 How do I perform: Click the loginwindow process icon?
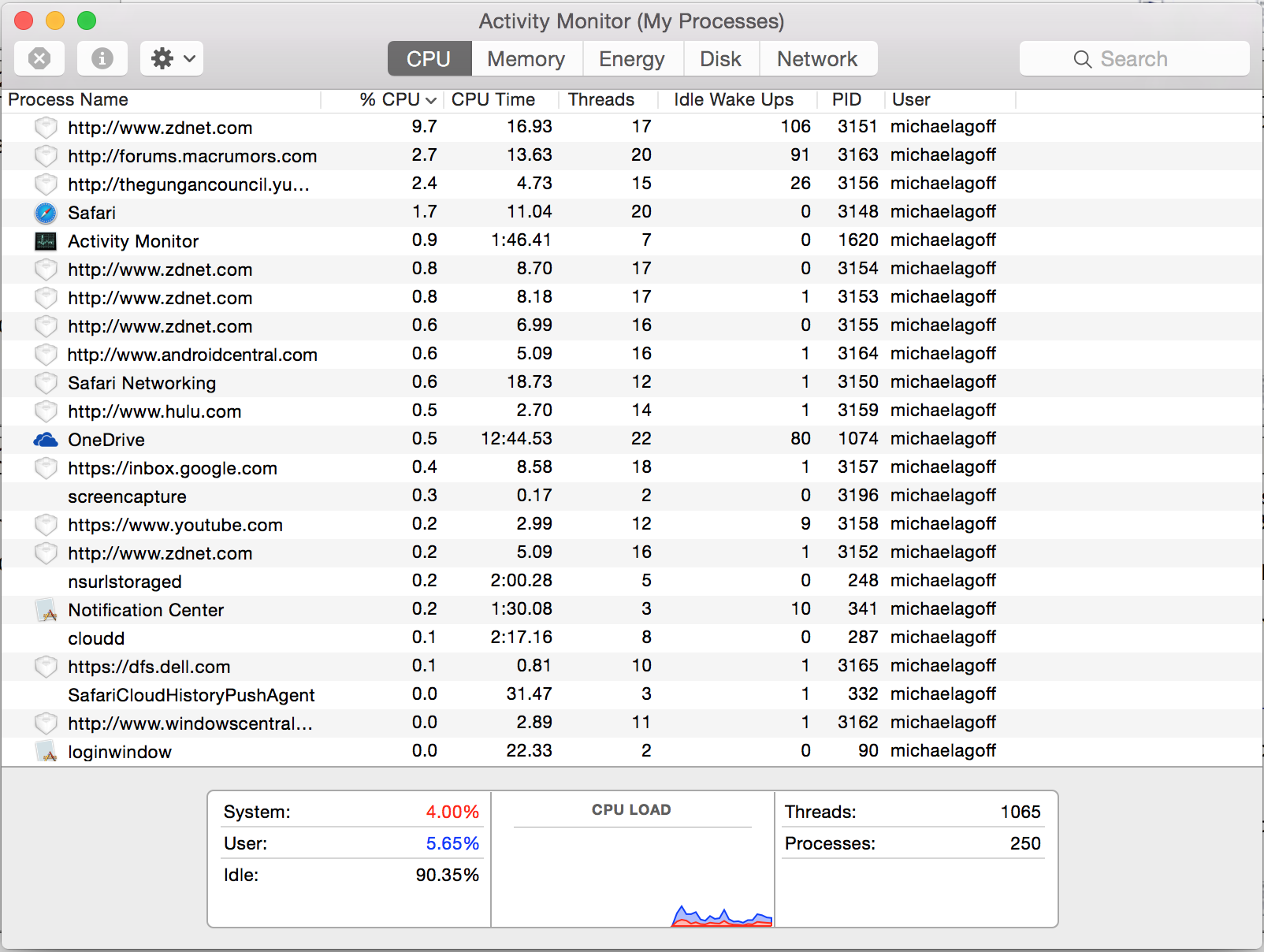pos(46,752)
